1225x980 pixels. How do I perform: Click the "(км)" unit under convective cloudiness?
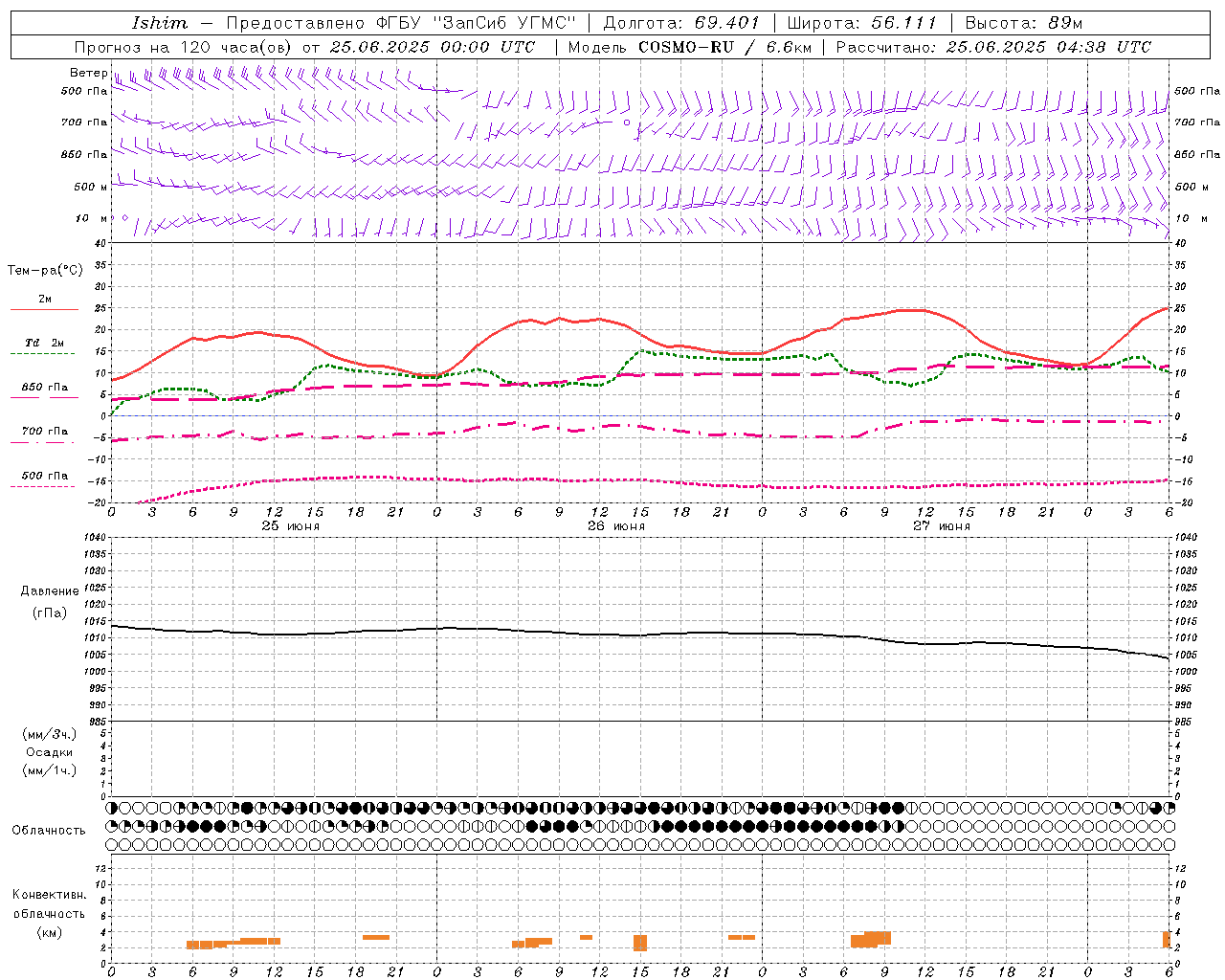[x=50, y=932]
